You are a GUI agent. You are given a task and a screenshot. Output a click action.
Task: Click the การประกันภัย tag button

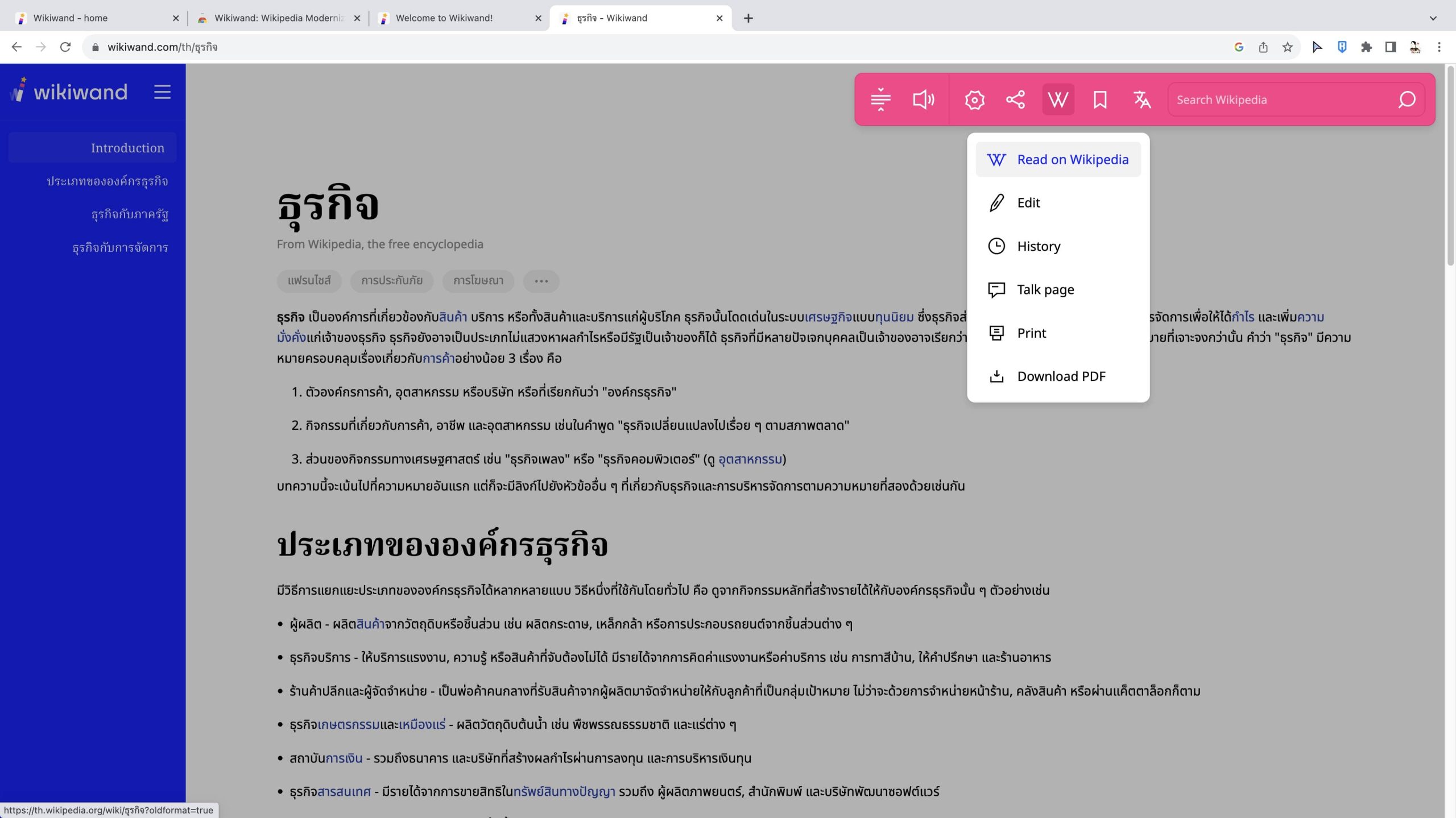392,281
